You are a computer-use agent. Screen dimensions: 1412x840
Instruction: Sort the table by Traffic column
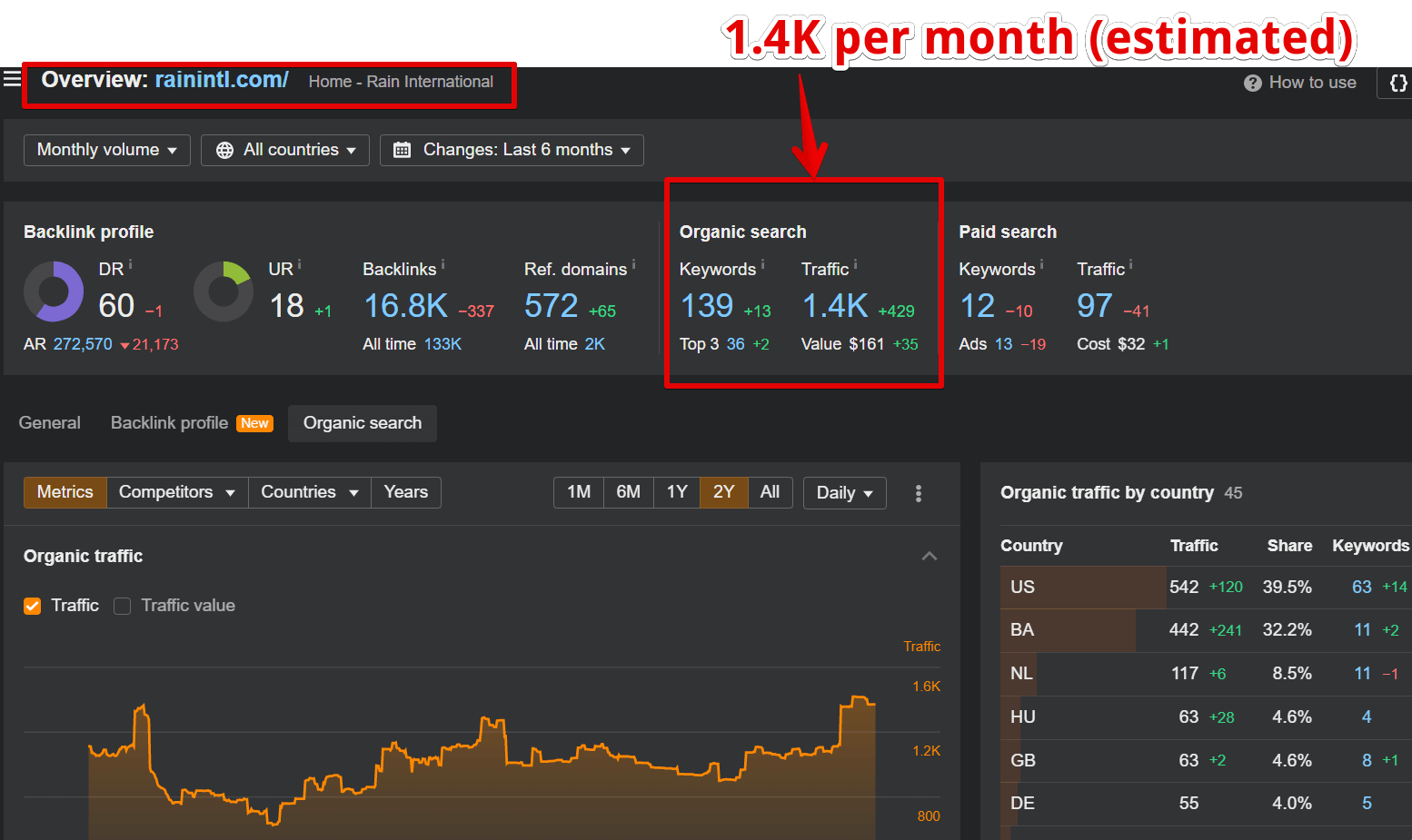(x=1194, y=546)
